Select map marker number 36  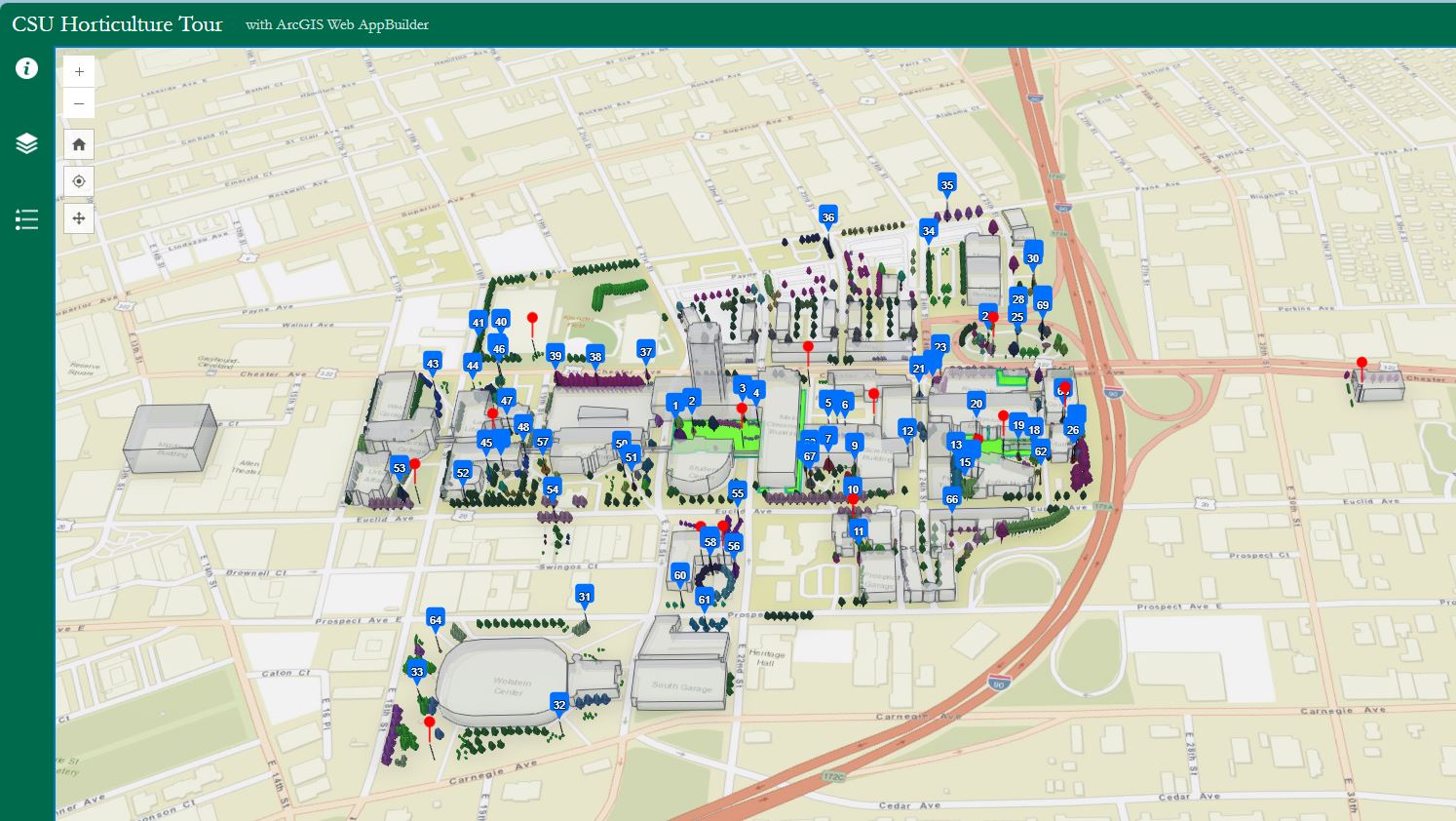[828, 218]
